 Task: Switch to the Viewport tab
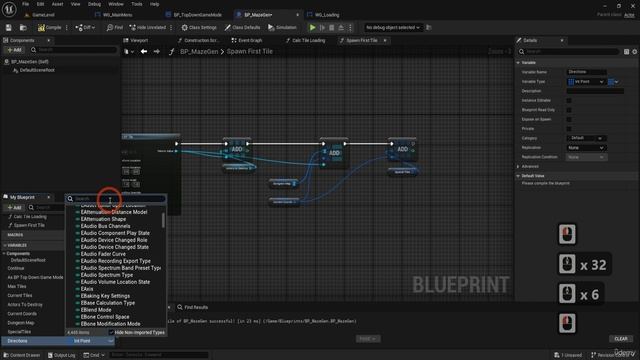click(x=136, y=40)
